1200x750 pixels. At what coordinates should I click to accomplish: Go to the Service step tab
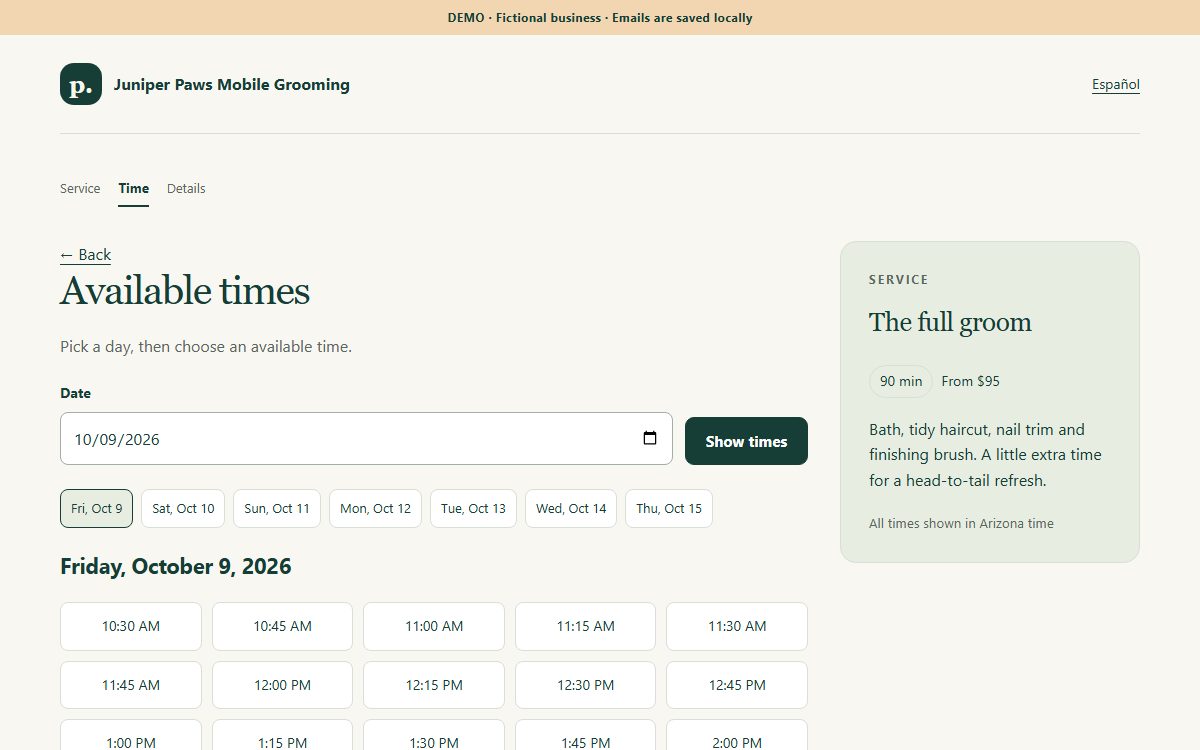pyautogui.click(x=80, y=188)
